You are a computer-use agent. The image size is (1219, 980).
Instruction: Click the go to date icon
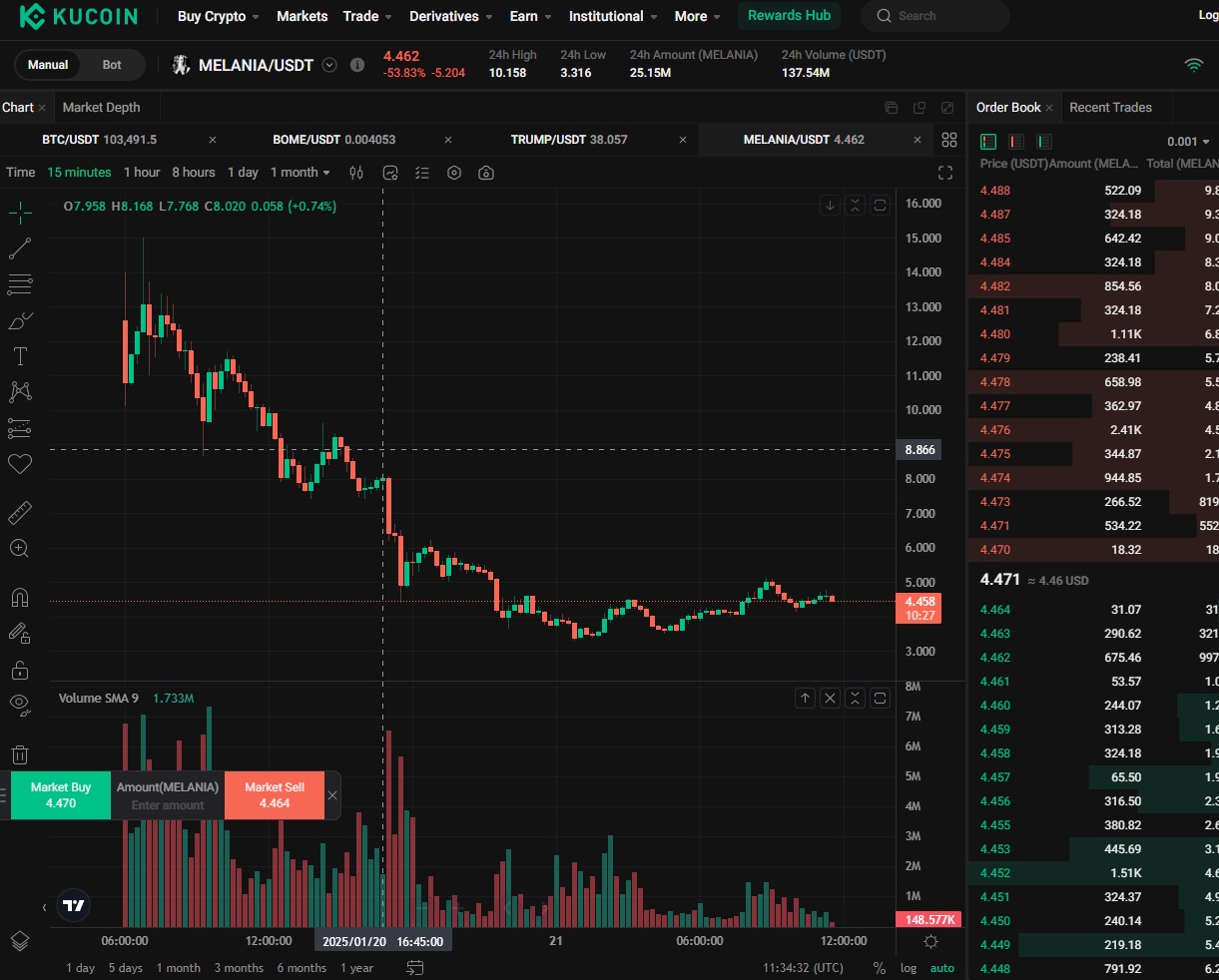415,968
